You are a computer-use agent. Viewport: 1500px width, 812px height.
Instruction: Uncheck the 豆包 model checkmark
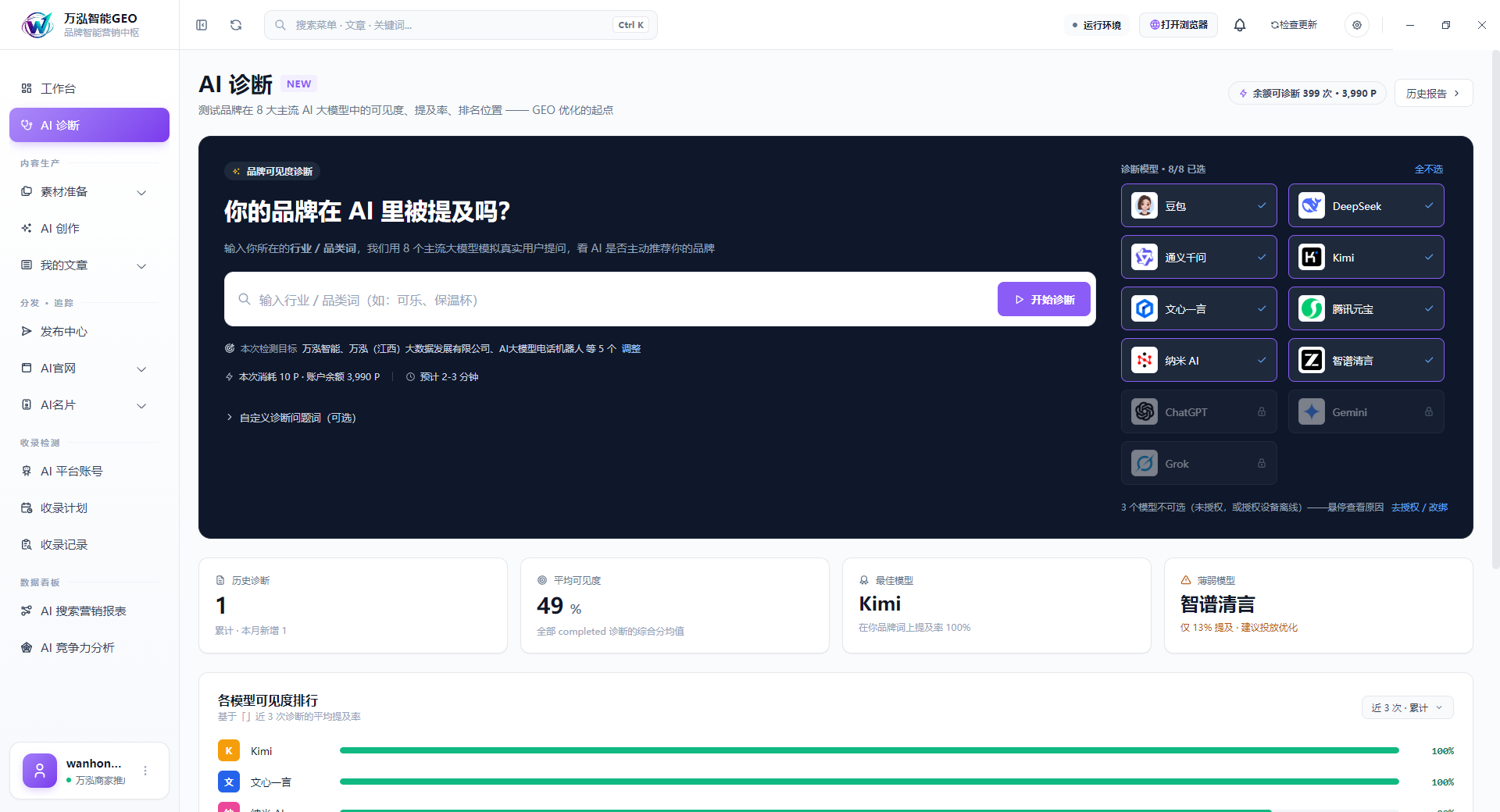[x=1262, y=205]
